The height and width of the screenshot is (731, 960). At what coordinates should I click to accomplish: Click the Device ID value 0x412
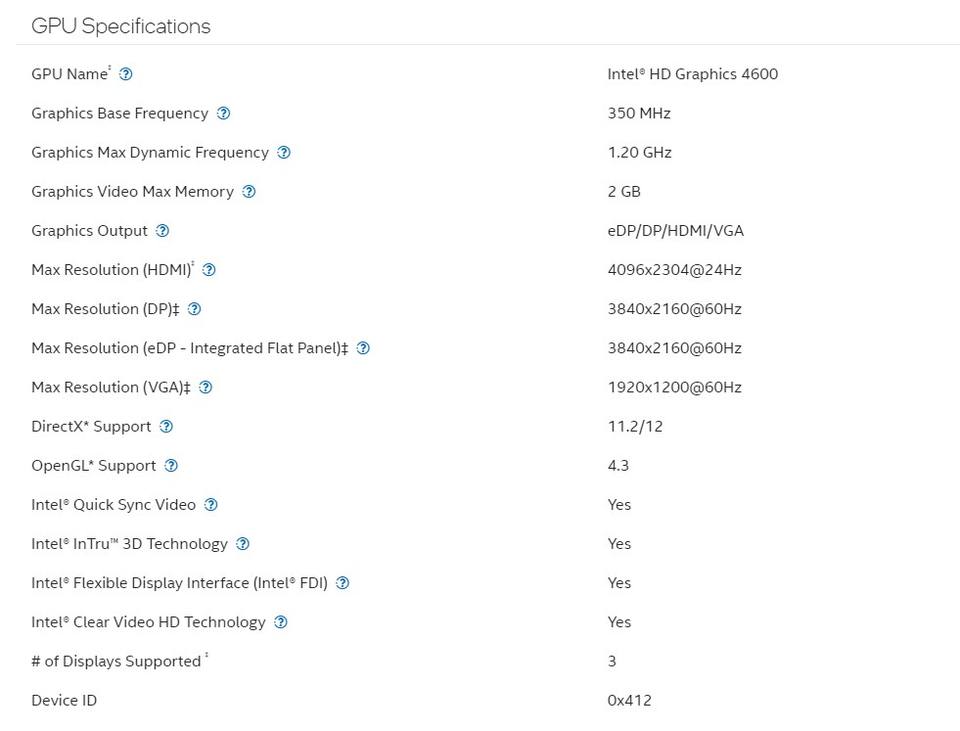[x=629, y=700]
